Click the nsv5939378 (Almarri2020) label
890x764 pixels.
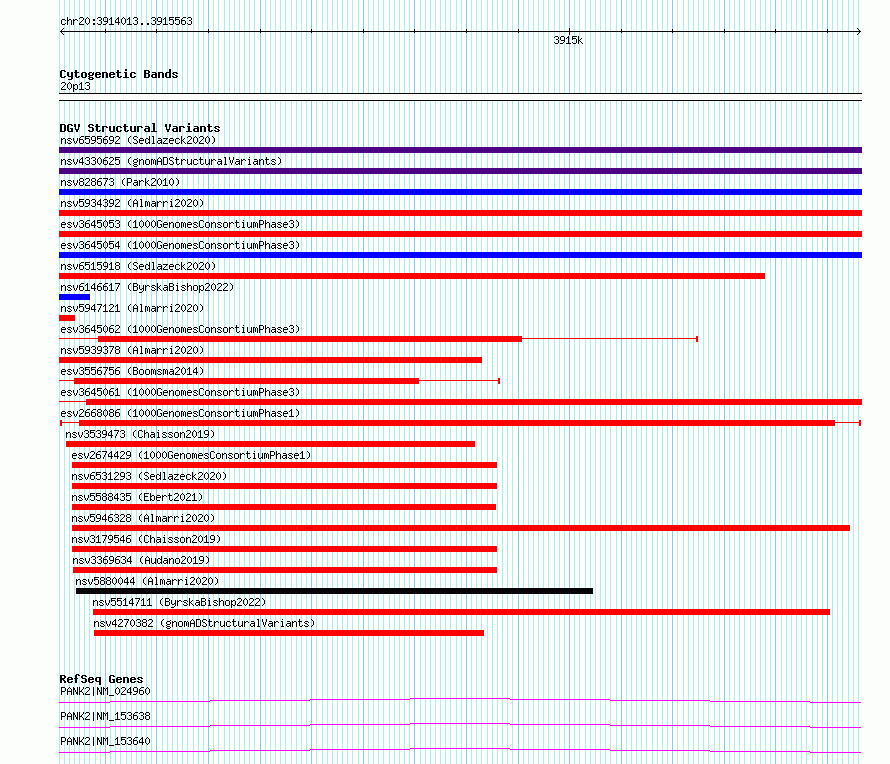coord(132,350)
